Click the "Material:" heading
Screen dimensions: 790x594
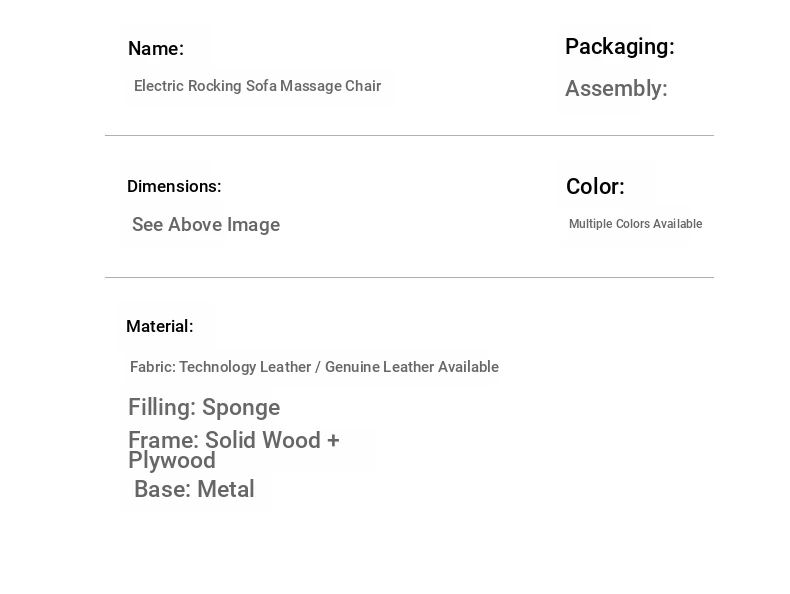[160, 327]
